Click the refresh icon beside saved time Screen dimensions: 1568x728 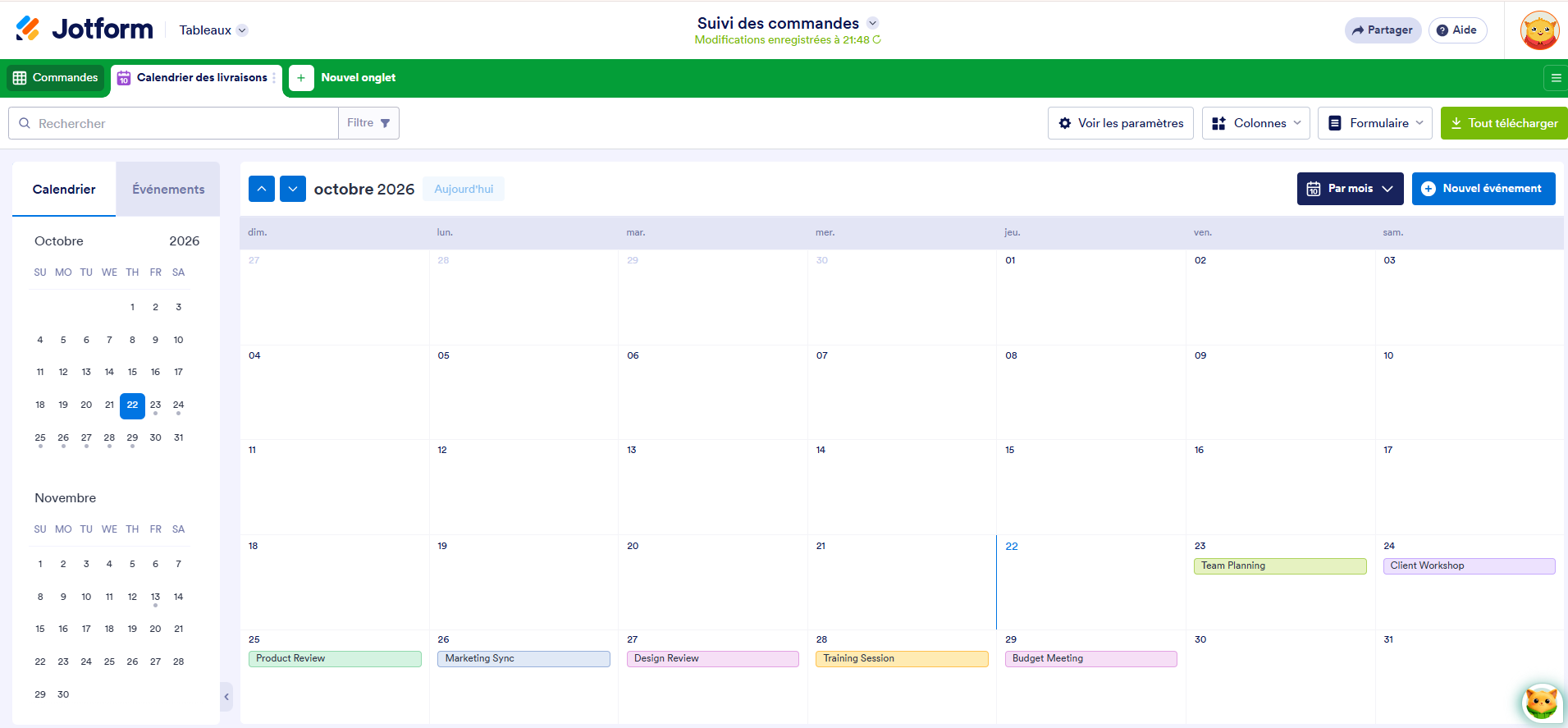(877, 39)
